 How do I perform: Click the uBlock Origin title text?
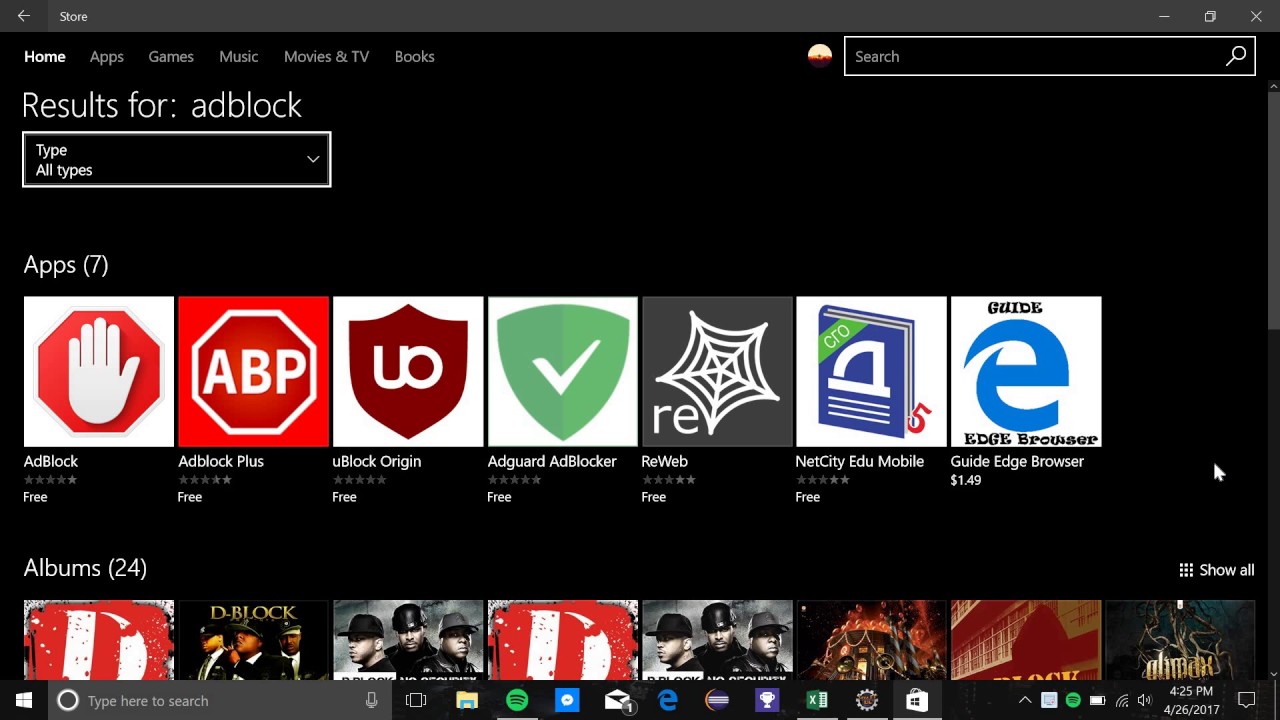(377, 461)
